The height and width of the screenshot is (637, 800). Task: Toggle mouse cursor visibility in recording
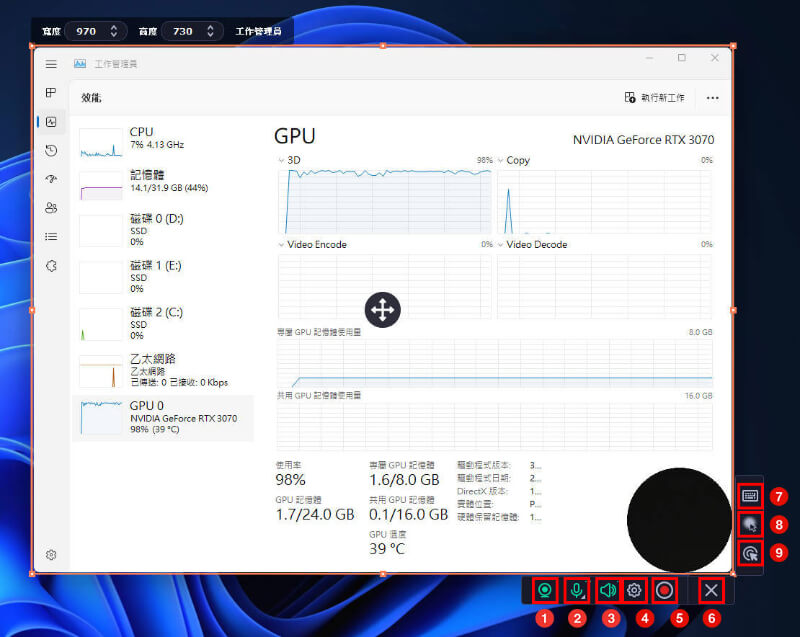[x=751, y=524]
